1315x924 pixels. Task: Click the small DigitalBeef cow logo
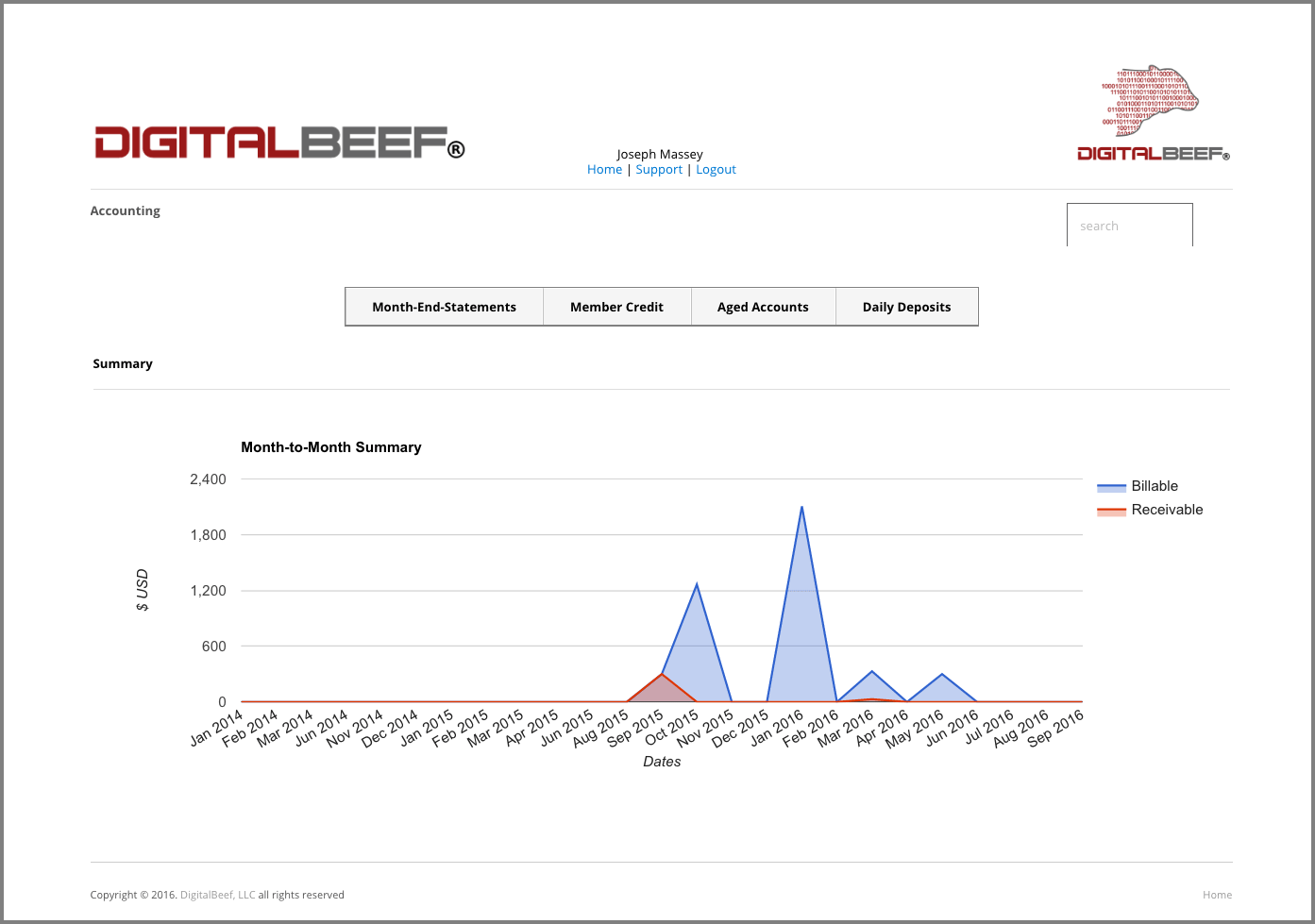[1154, 113]
